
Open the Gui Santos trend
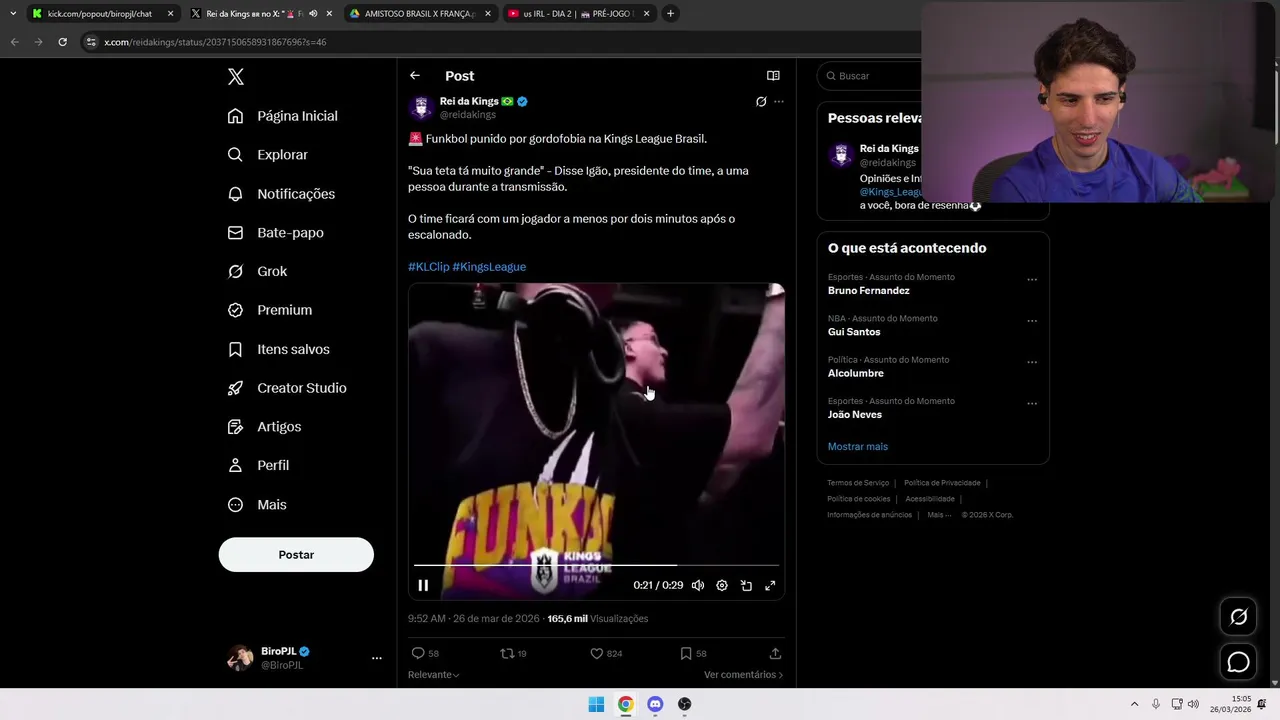[x=854, y=332]
